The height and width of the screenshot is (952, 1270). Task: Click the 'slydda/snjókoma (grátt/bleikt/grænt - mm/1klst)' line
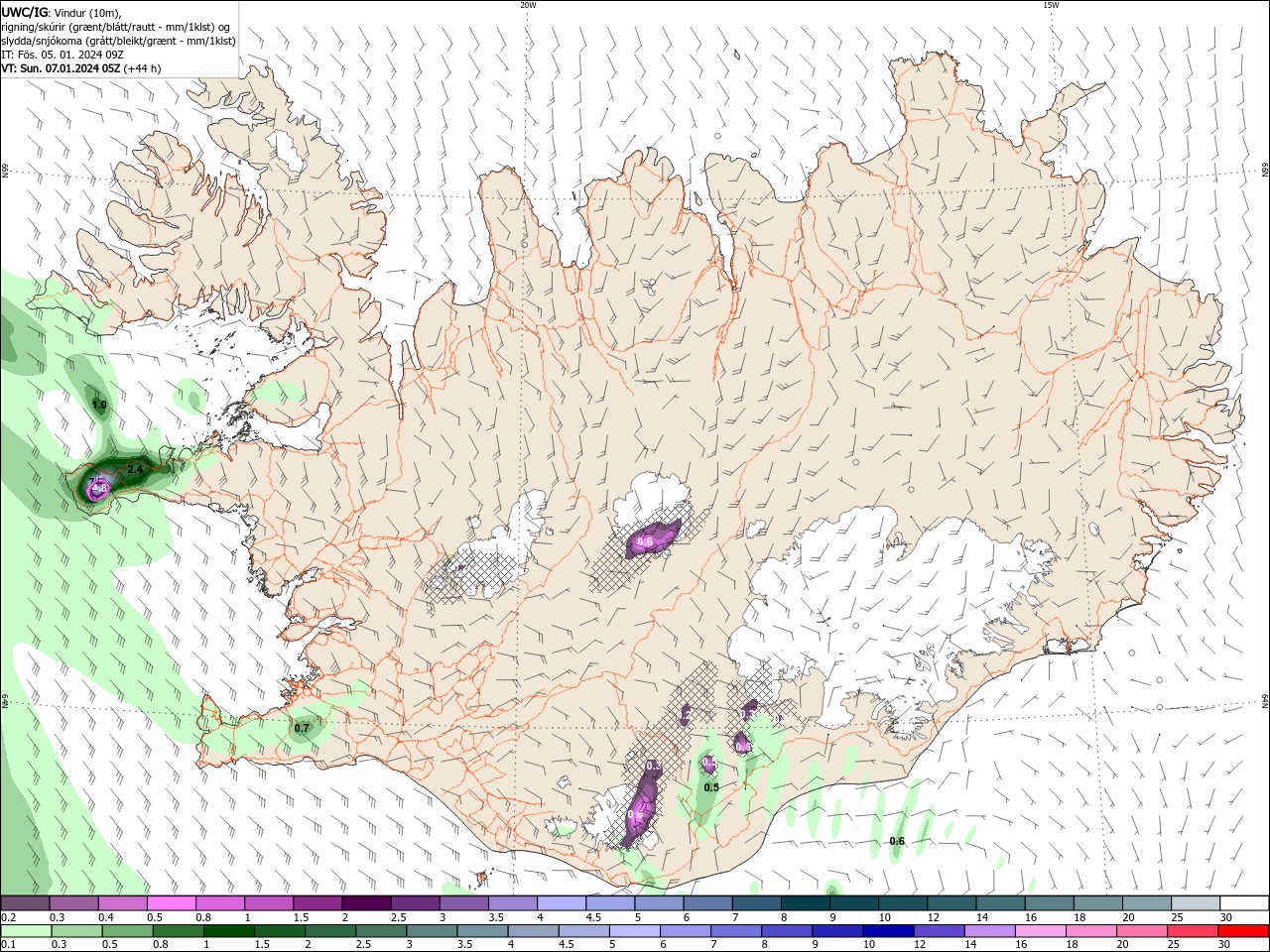click(x=118, y=41)
